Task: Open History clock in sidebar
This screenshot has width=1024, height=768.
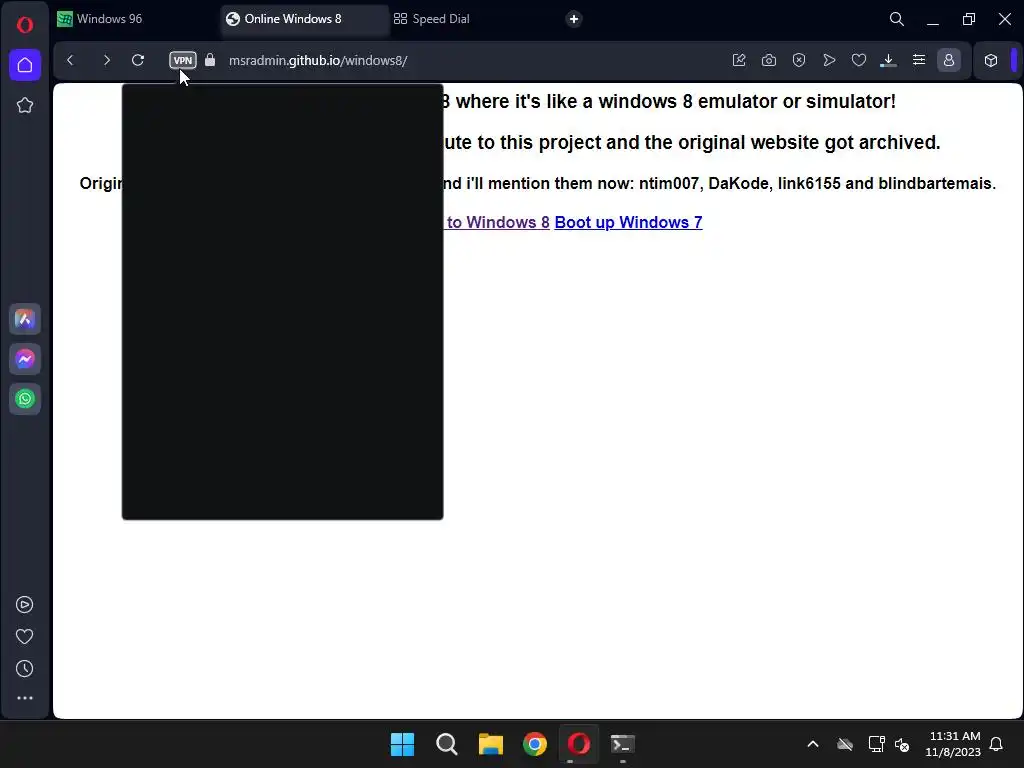Action: click(x=25, y=668)
